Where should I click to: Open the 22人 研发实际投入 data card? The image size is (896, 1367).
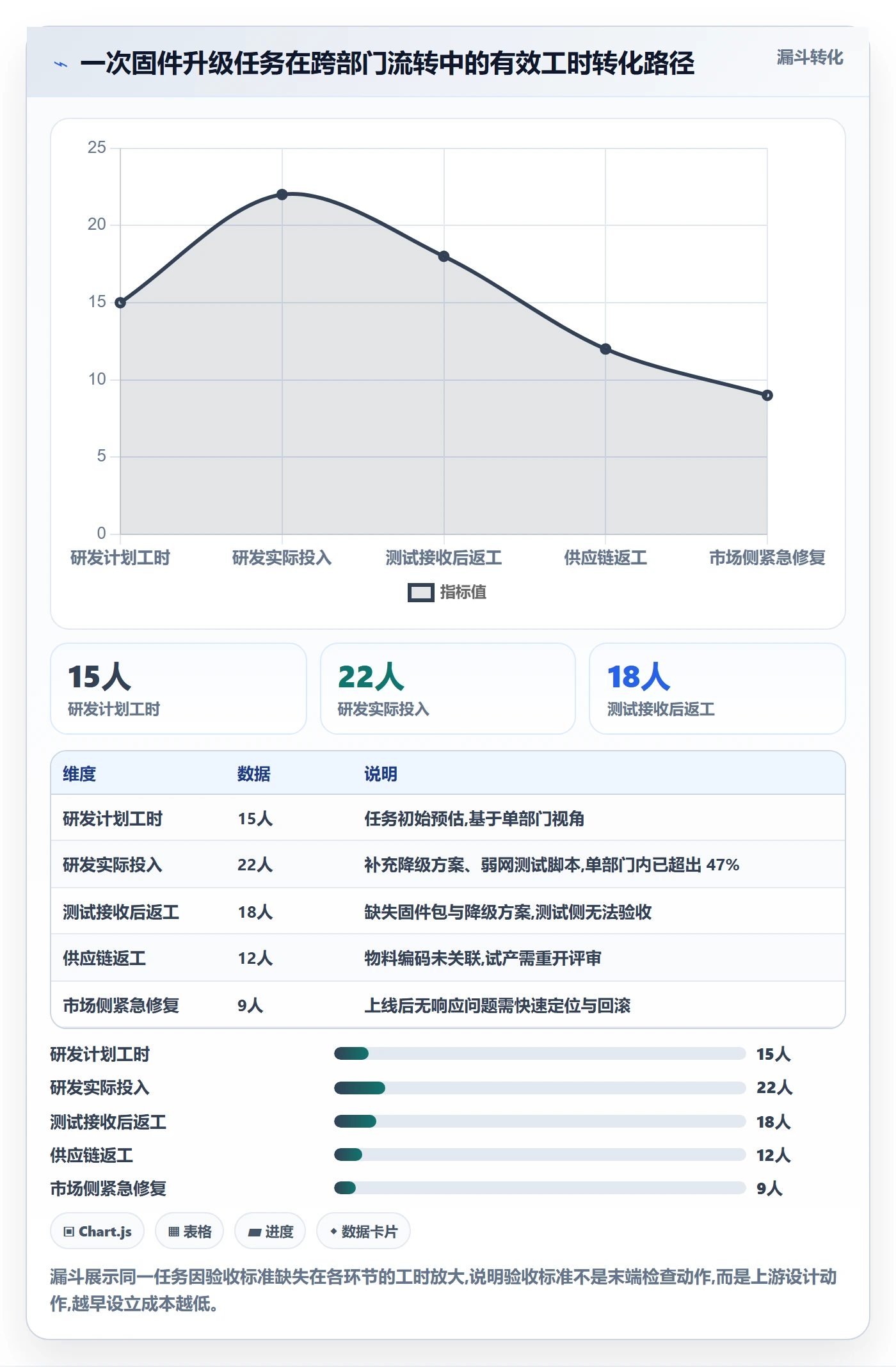pyautogui.click(x=448, y=689)
